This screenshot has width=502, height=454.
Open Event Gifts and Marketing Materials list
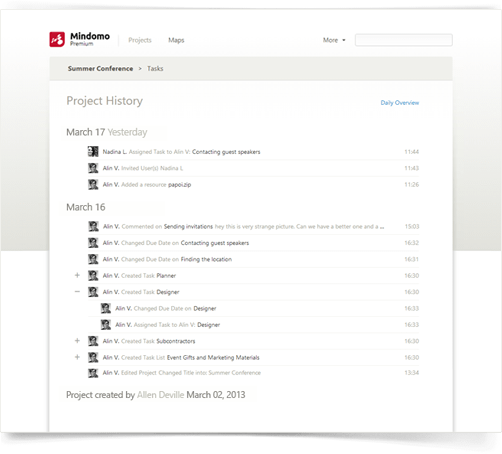pyautogui.click(x=213, y=357)
